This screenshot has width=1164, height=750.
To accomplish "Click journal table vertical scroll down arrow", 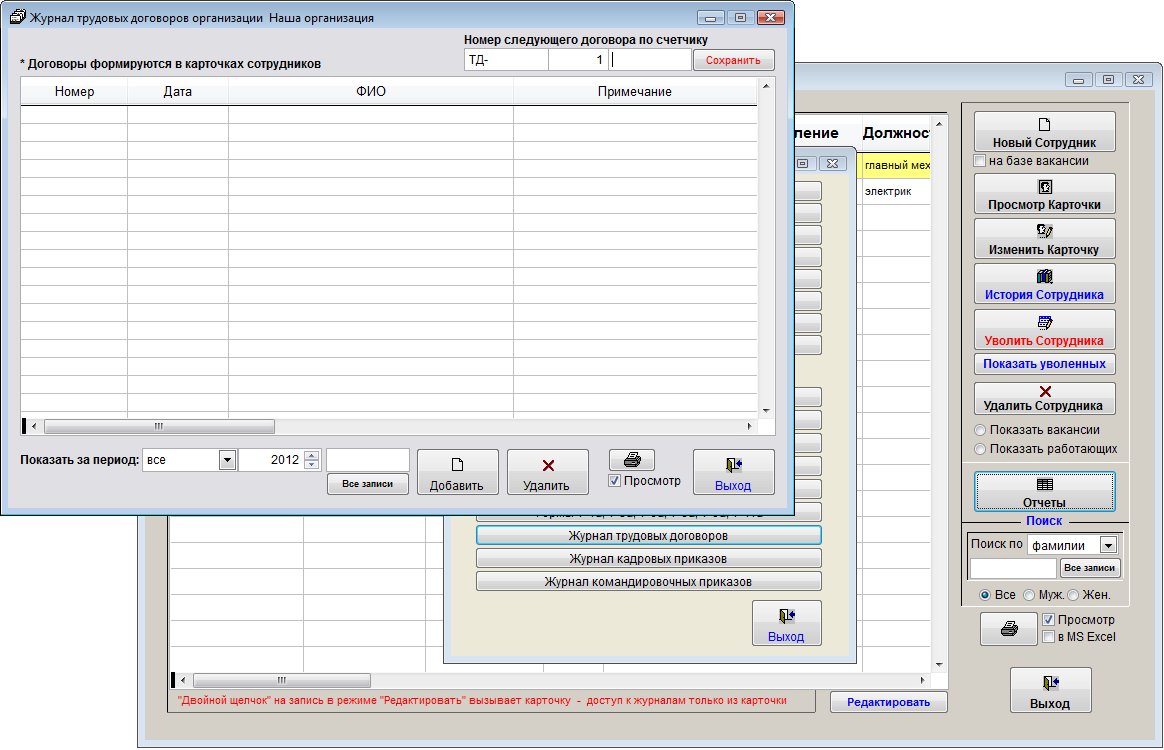I will [765, 411].
